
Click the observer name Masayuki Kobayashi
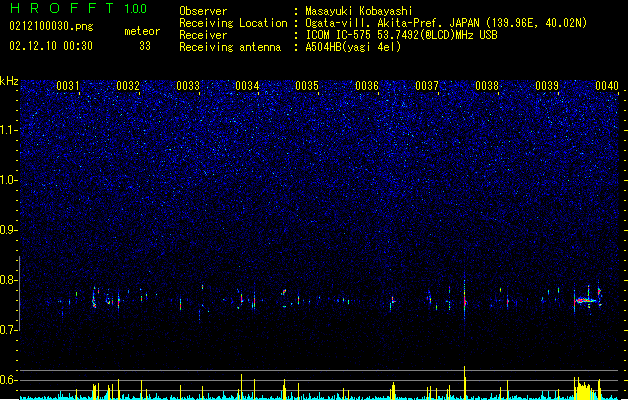359,11
